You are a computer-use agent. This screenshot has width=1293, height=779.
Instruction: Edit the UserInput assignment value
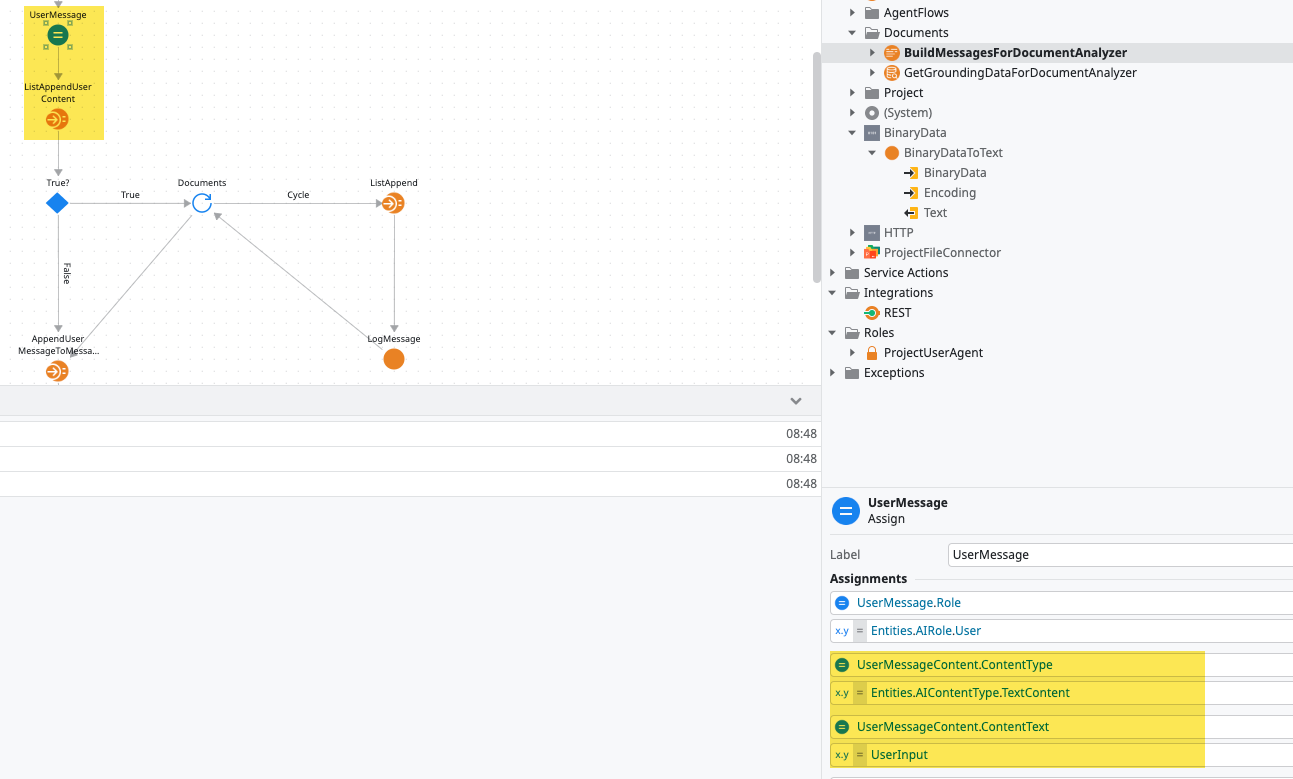click(1030, 755)
